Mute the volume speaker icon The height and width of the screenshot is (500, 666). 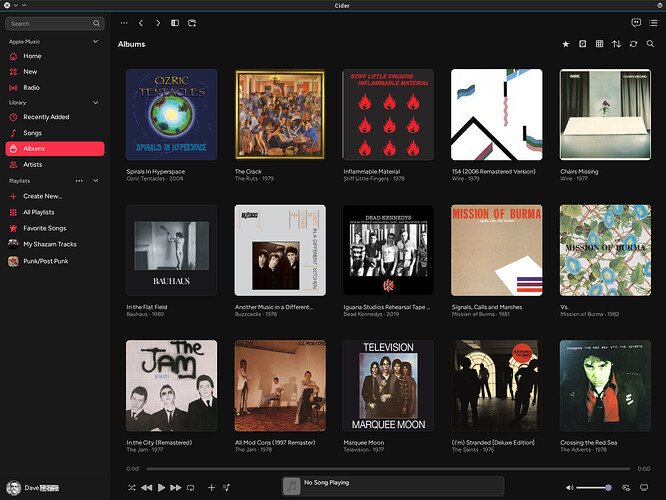[570, 488]
